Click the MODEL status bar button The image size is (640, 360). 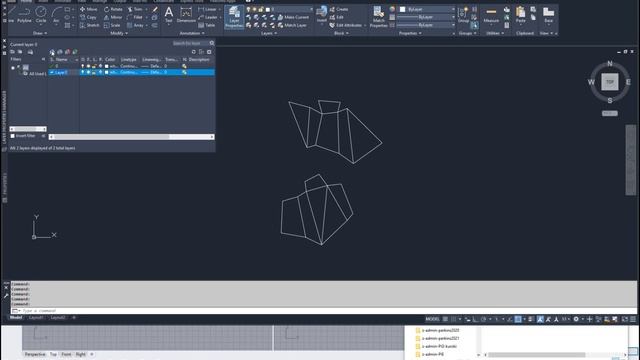(x=432, y=319)
